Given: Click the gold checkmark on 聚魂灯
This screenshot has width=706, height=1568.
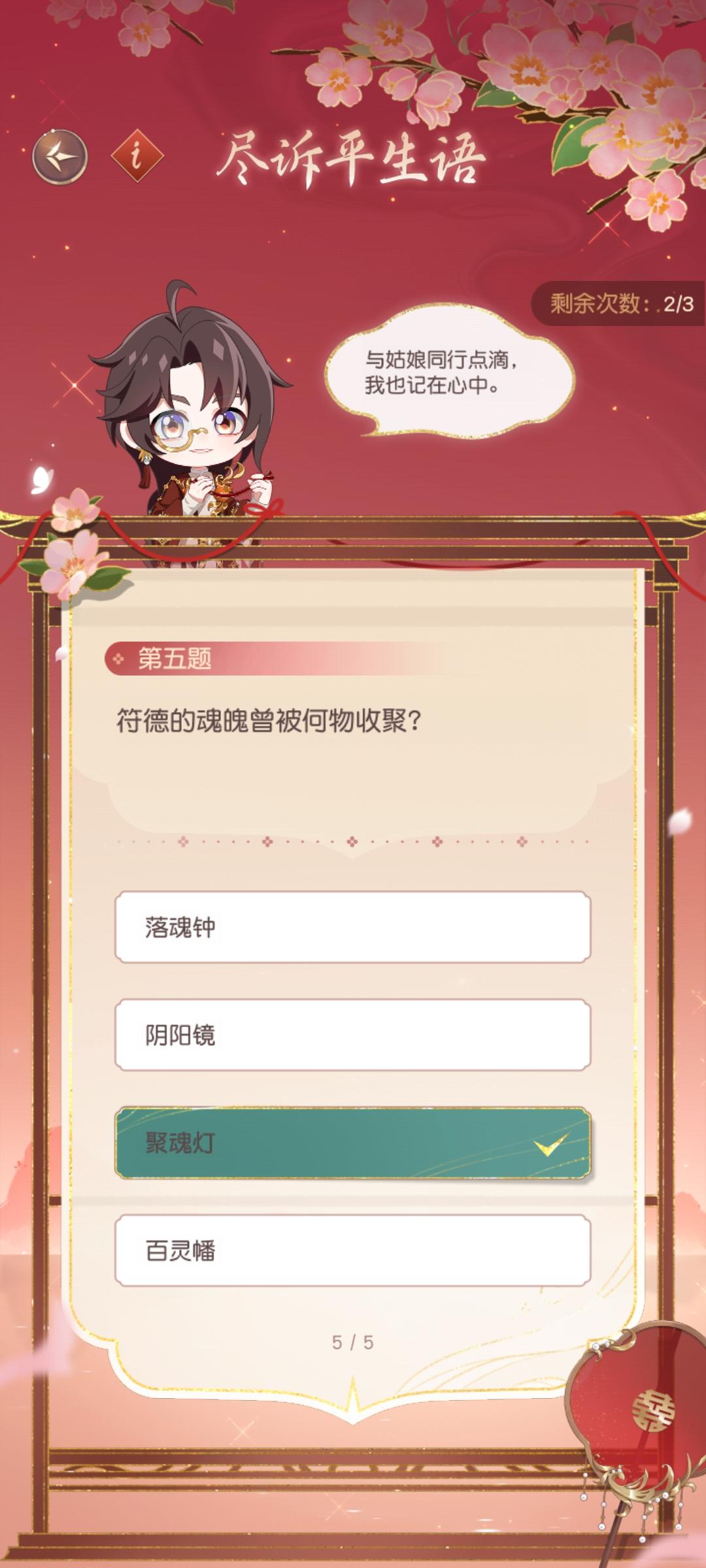Looking at the screenshot, I should tap(550, 1145).
